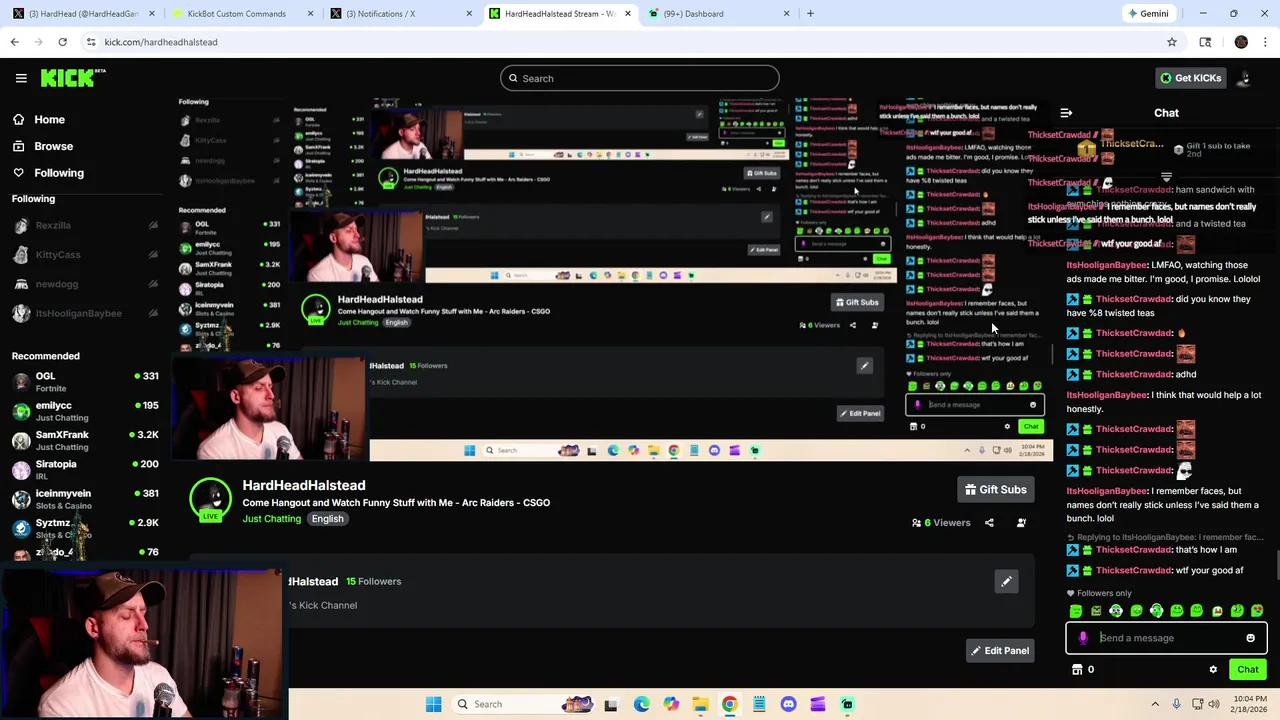Bookmark this page with the star
This screenshot has height=720, width=1280.
pos(1172,42)
